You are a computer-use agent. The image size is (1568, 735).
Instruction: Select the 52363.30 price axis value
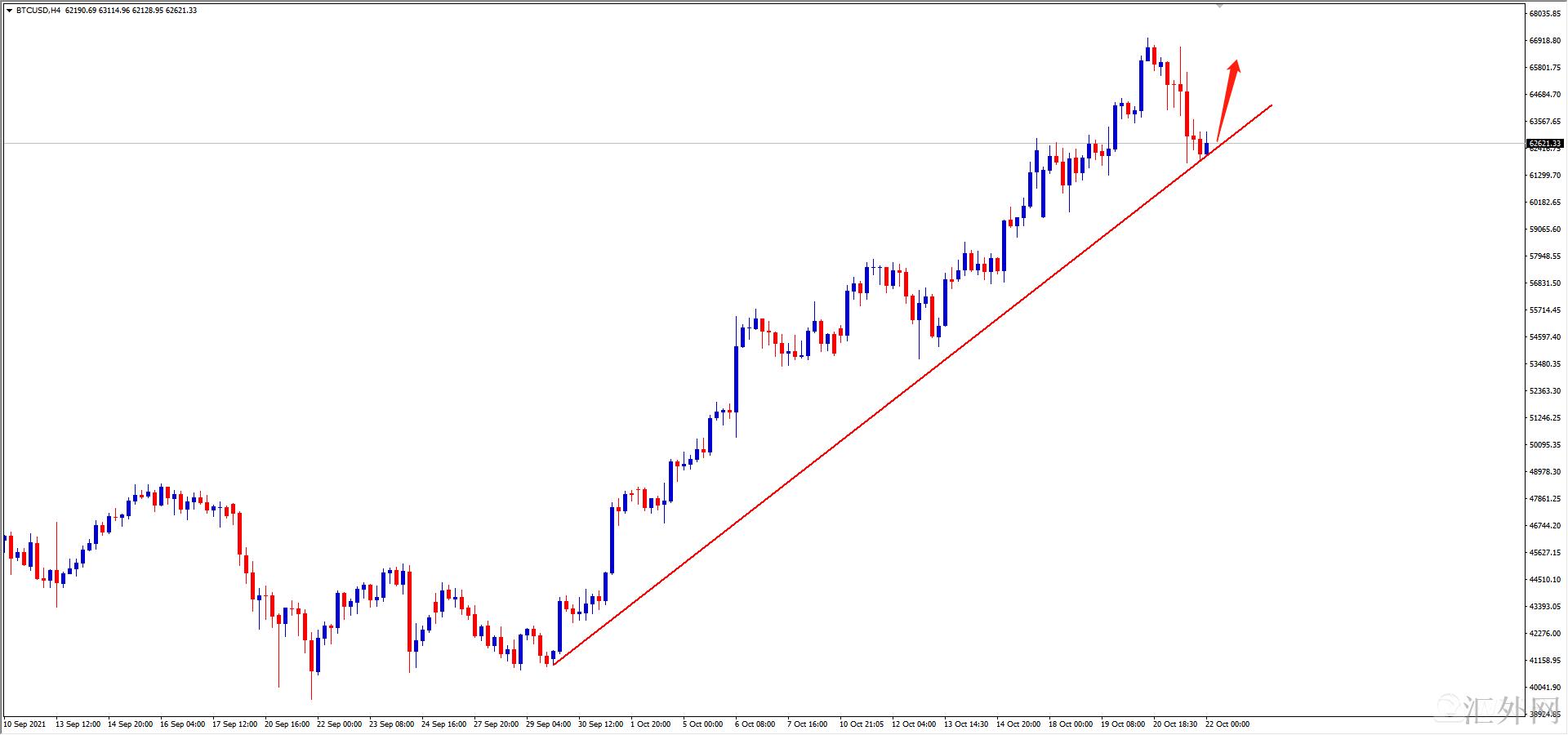(x=1544, y=391)
